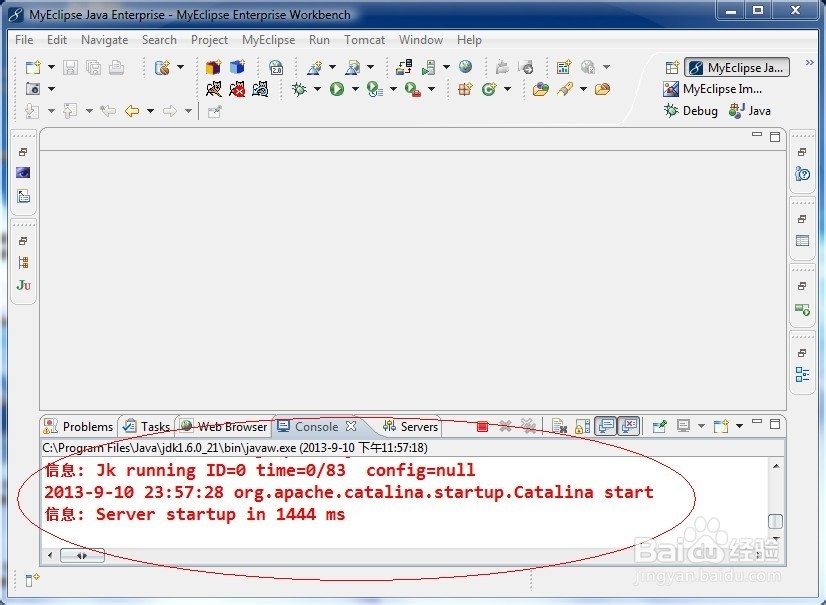Close the Console tab
This screenshot has width=826, height=605.
[351, 426]
